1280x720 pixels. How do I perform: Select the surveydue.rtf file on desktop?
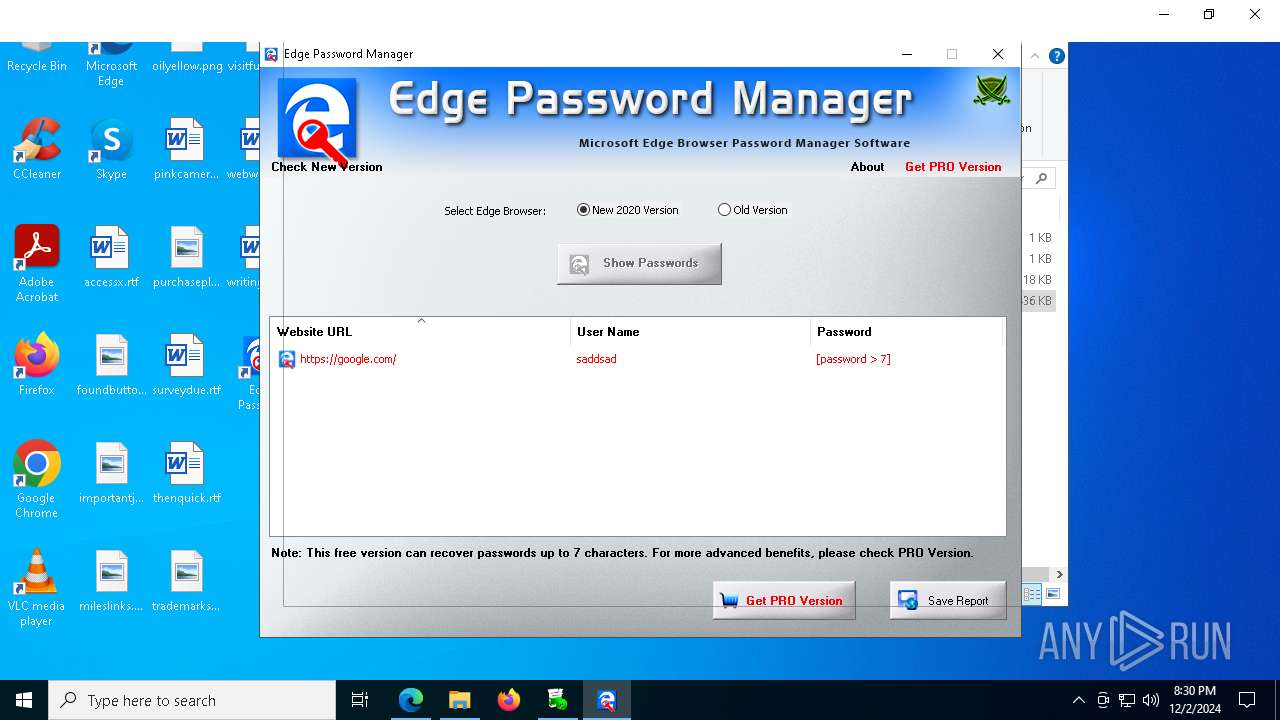[186, 365]
